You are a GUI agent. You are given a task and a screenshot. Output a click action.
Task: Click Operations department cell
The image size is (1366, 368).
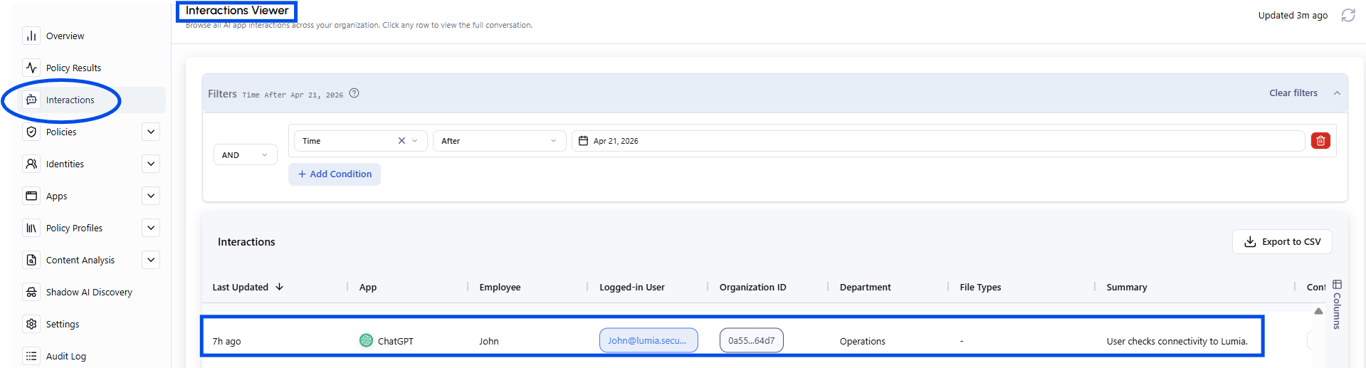[x=863, y=341]
